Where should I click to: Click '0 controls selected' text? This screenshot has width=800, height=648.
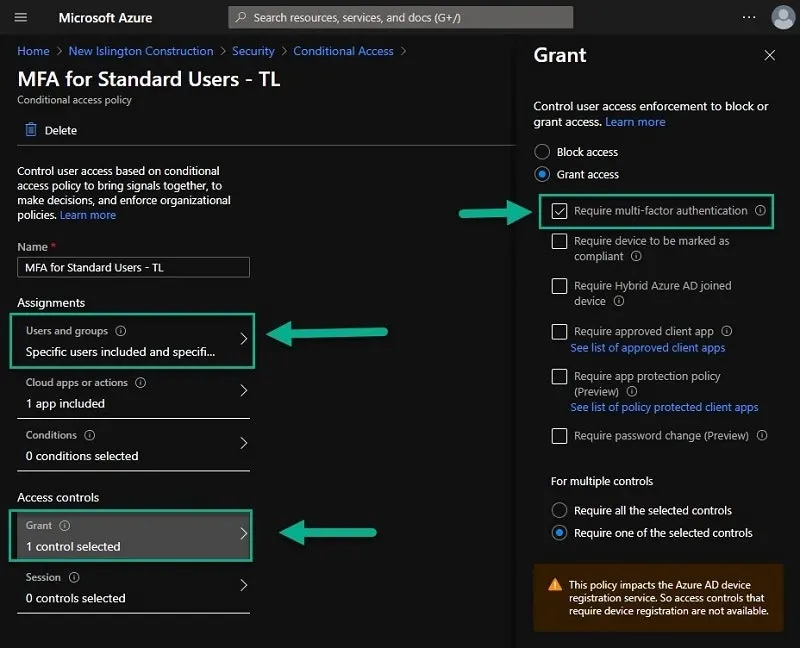76,599
